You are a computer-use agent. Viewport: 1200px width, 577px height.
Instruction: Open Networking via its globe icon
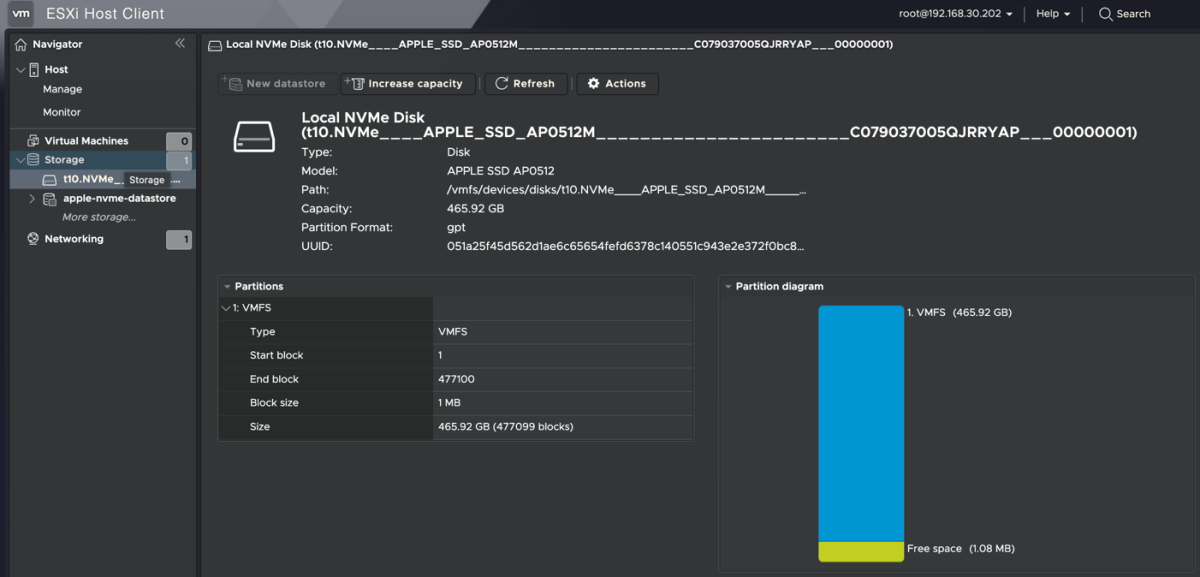pyautogui.click(x=33, y=239)
